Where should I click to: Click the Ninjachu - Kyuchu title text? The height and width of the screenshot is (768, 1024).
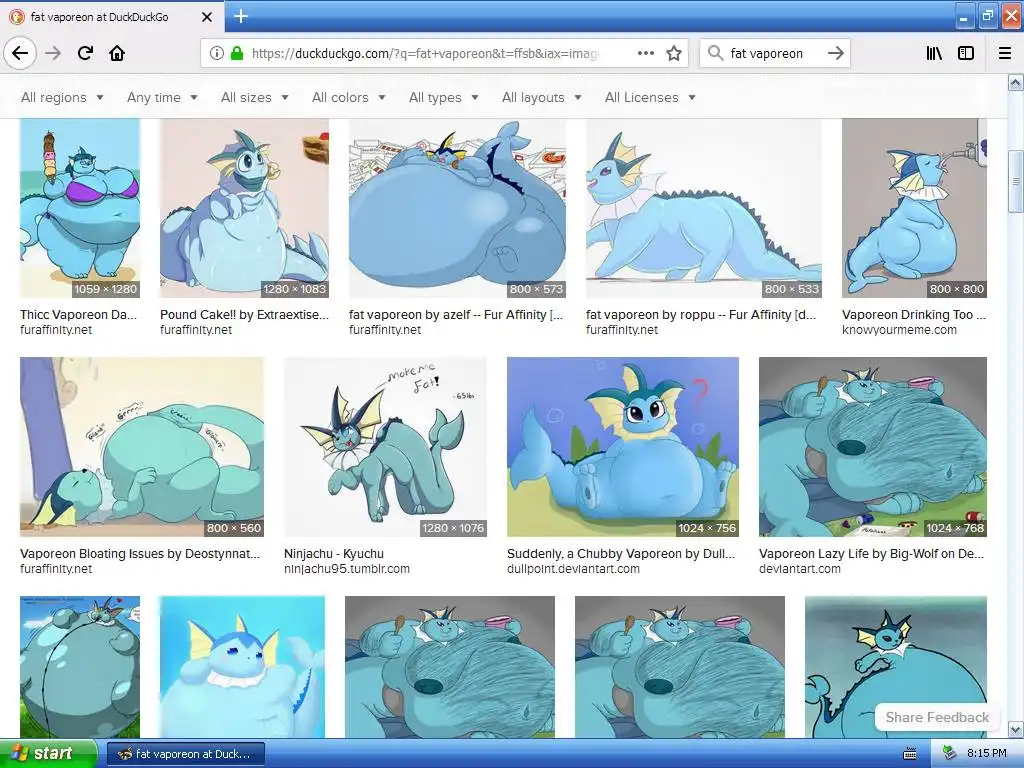tap(334, 554)
